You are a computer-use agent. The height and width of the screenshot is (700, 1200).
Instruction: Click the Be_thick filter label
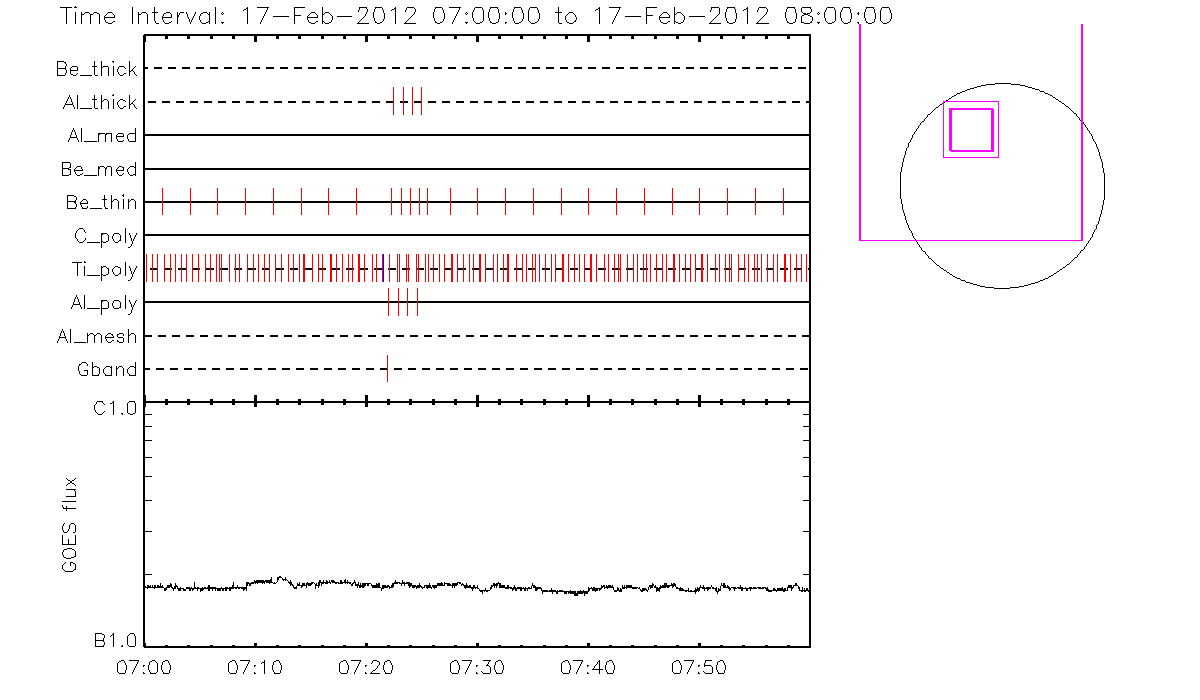(x=97, y=69)
